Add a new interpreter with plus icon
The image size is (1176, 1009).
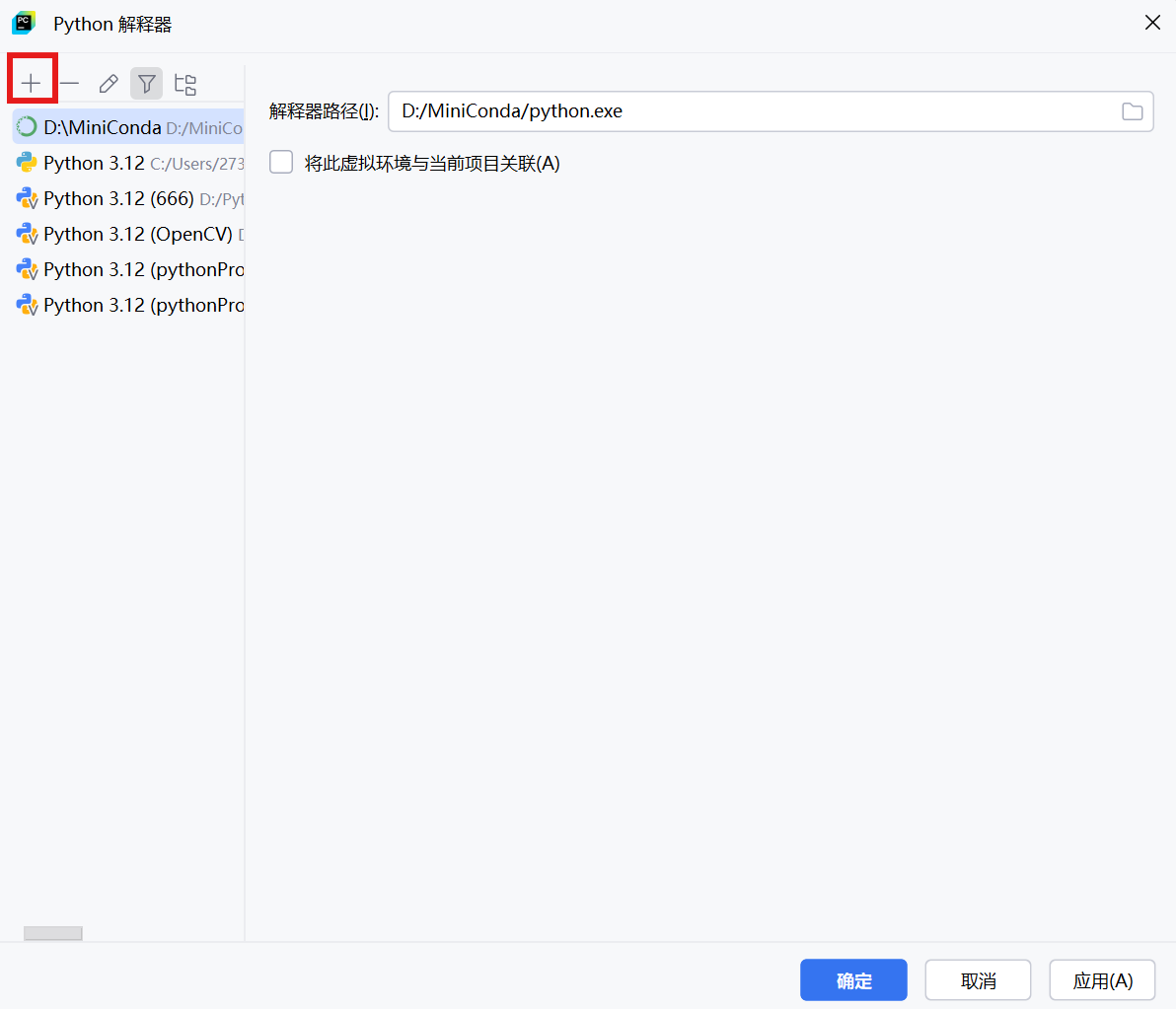(x=31, y=83)
